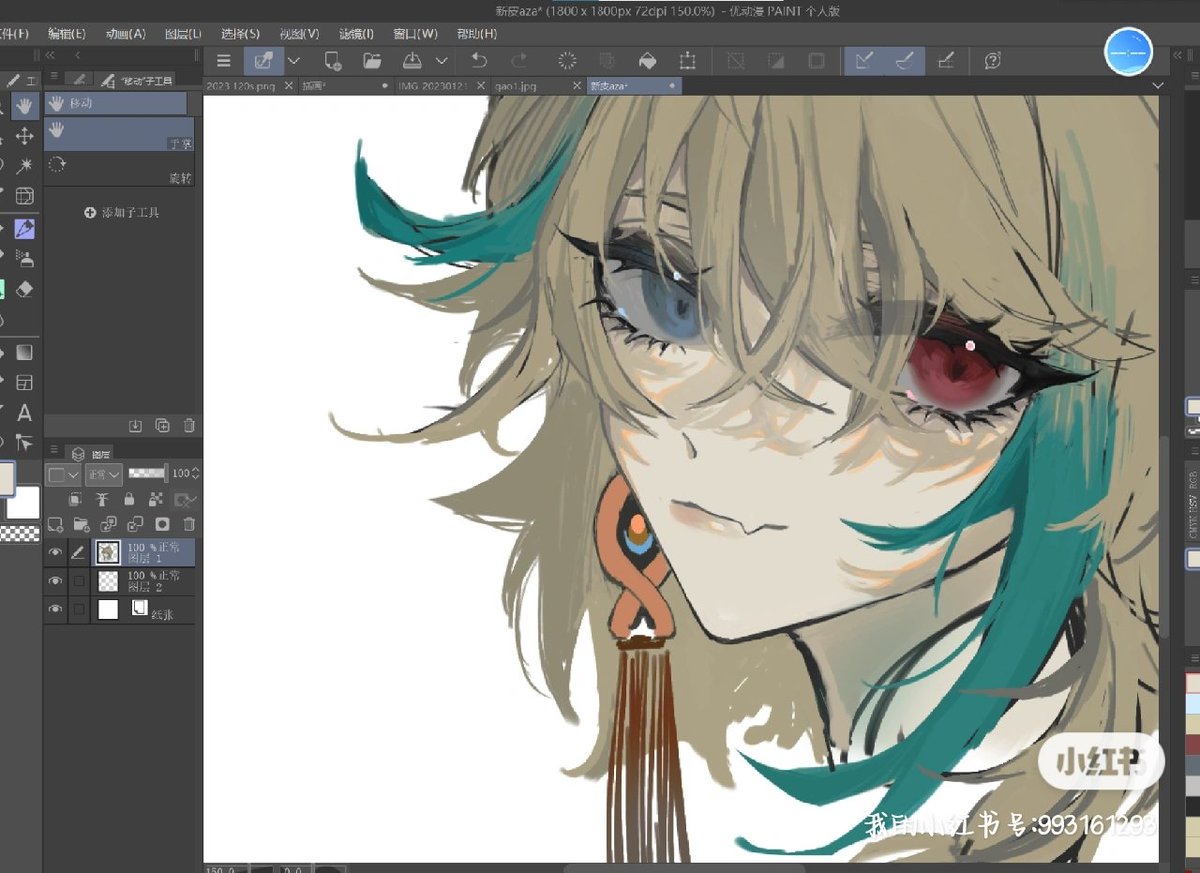Viewport: 1200px width, 873px height.
Task: Toggle Lock Transparent Pixels icon
Action: point(155,499)
